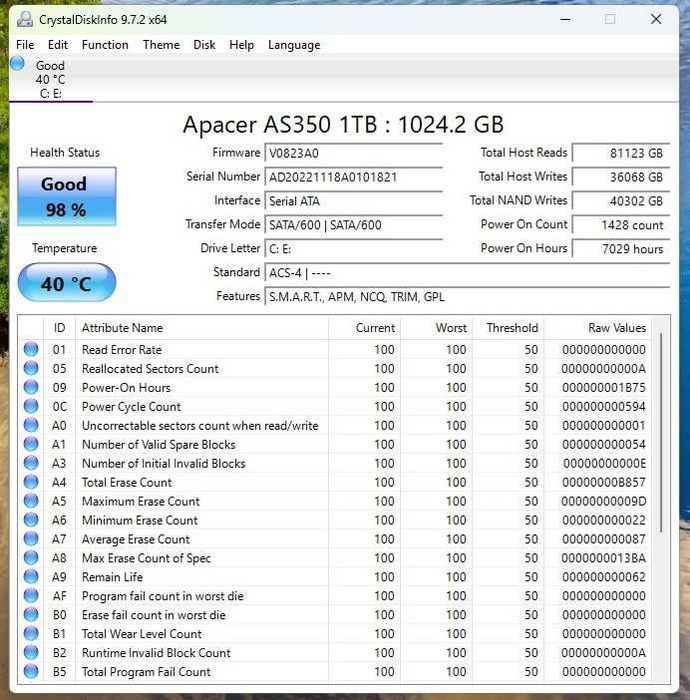This screenshot has height=700, width=690.
Task: Click the Interface field showing Serial ATA
Action: tap(353, 201)
